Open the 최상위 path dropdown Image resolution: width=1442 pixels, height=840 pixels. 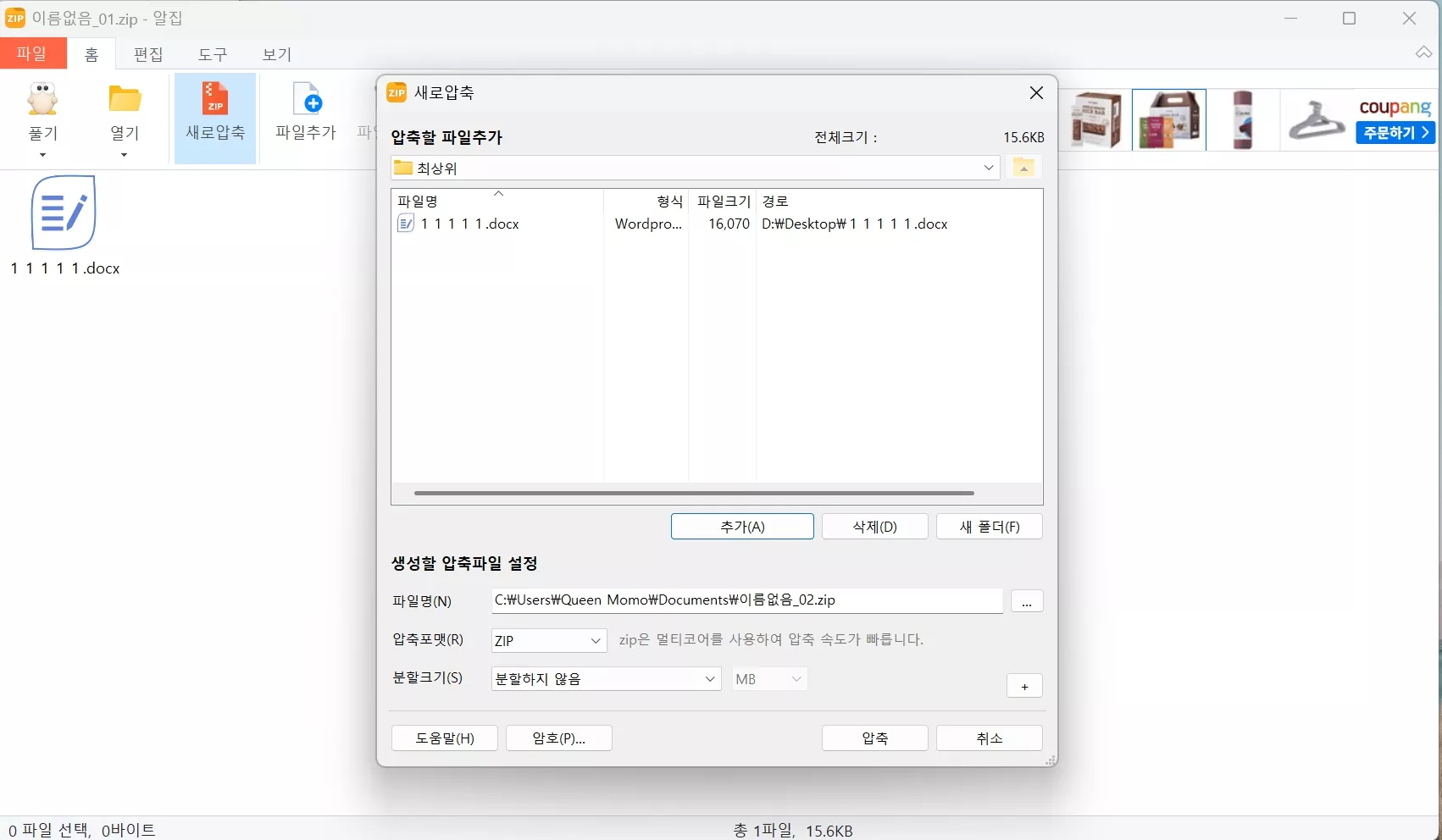pyautogui.click(x=988, y=167)
